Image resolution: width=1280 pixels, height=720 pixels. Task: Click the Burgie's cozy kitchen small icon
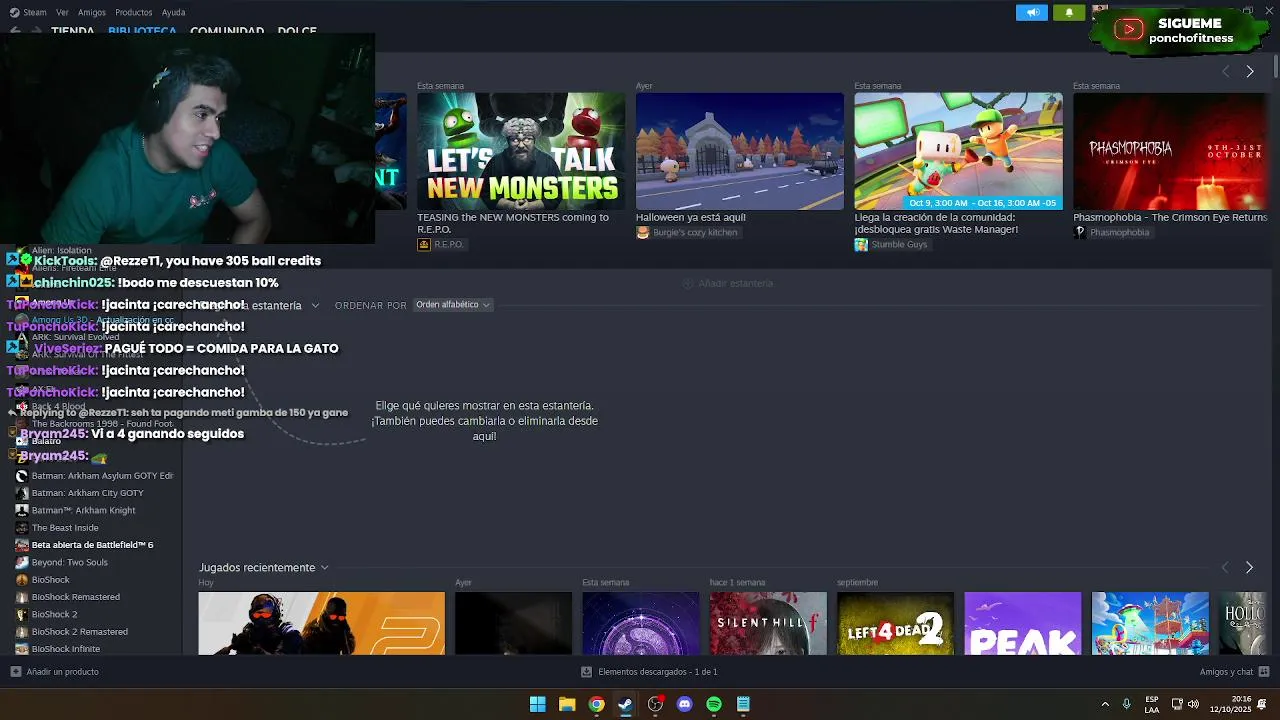coord(643,232)
